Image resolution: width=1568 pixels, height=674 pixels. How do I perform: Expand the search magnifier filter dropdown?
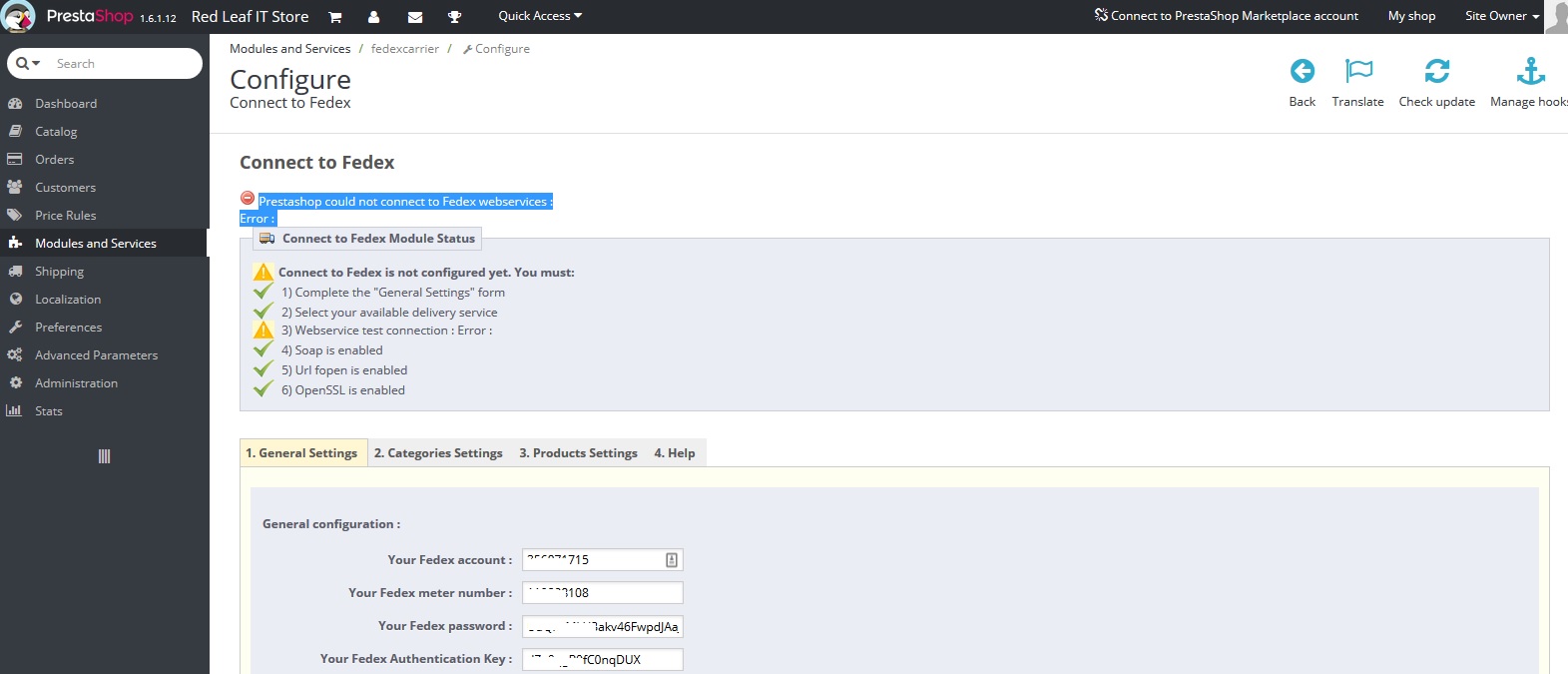(28, 63)
